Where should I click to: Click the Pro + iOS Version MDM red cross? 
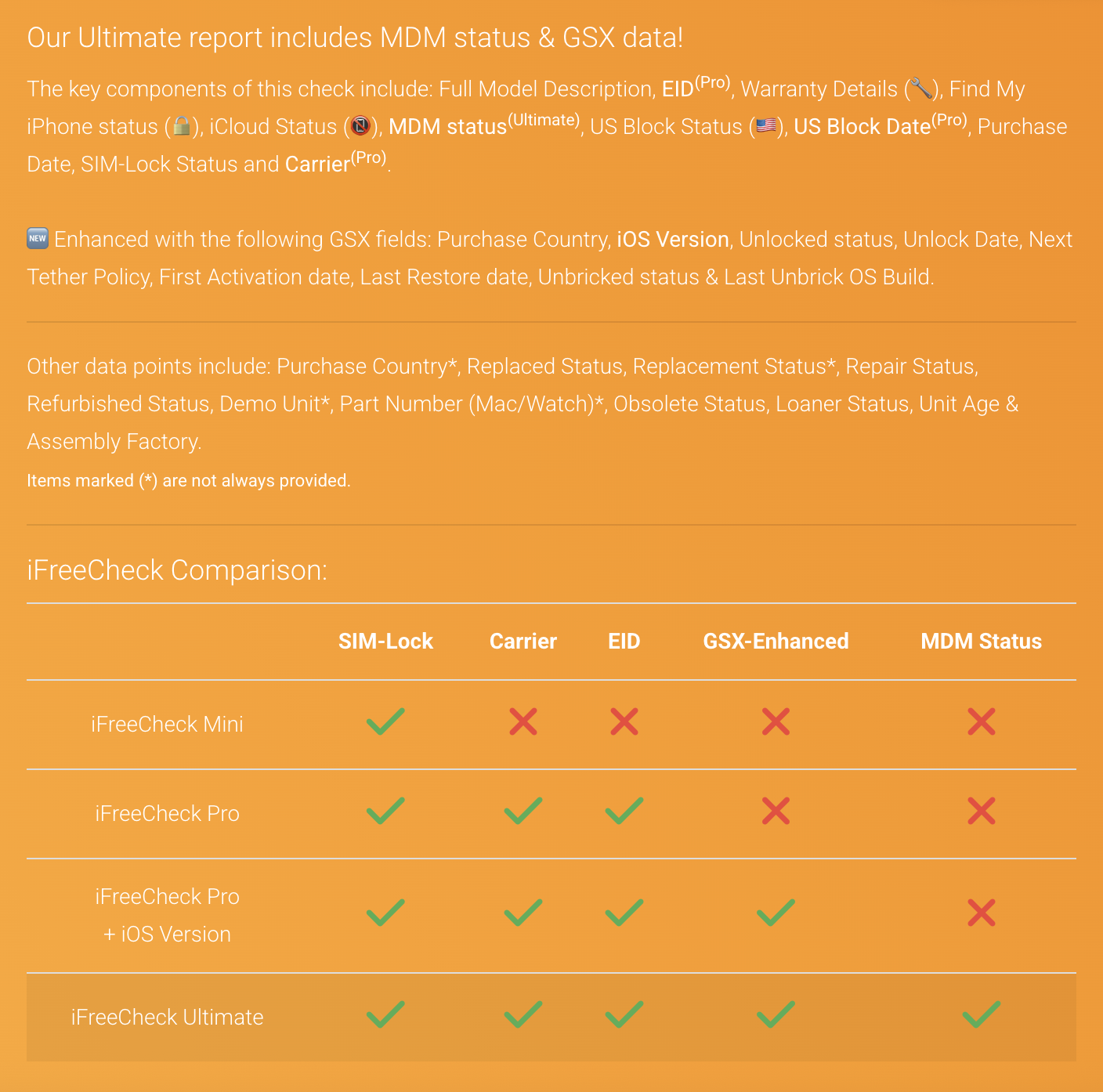click(x=981, y=913)
